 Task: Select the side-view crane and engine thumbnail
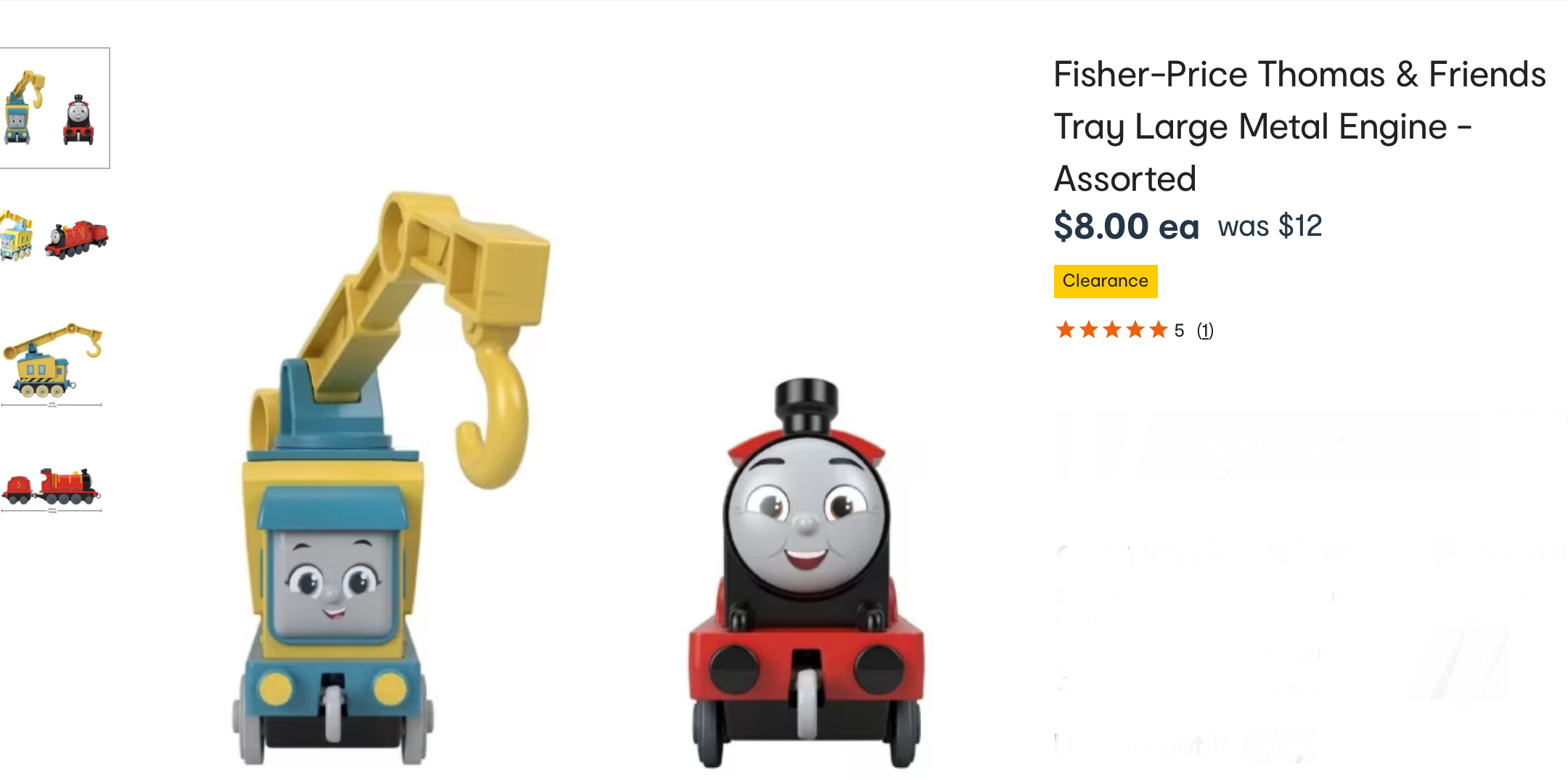coord(54,236)
